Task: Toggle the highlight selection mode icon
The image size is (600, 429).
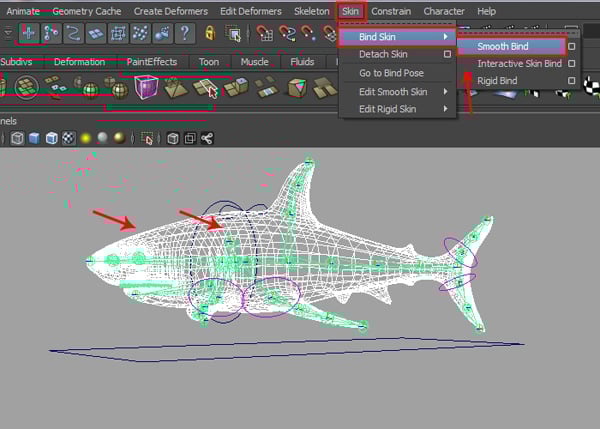Action: (x=233, y=33)
